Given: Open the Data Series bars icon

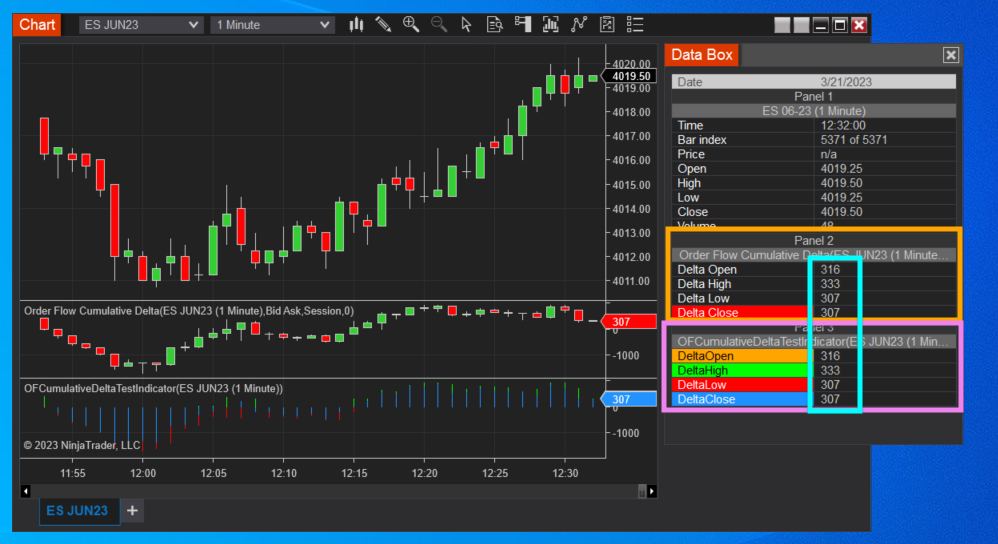Looking at the screenshot, I should [551, 25].
